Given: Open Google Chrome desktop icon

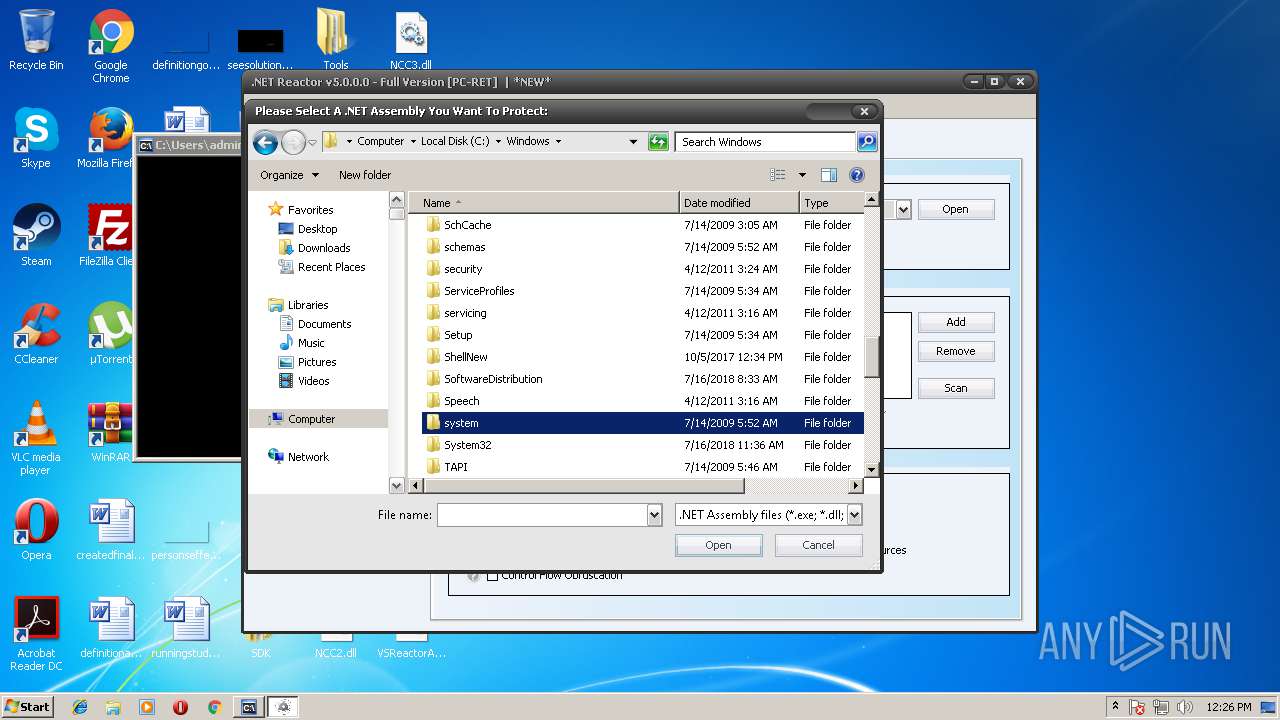Looking at the screenshot, I should click(111, 47).
